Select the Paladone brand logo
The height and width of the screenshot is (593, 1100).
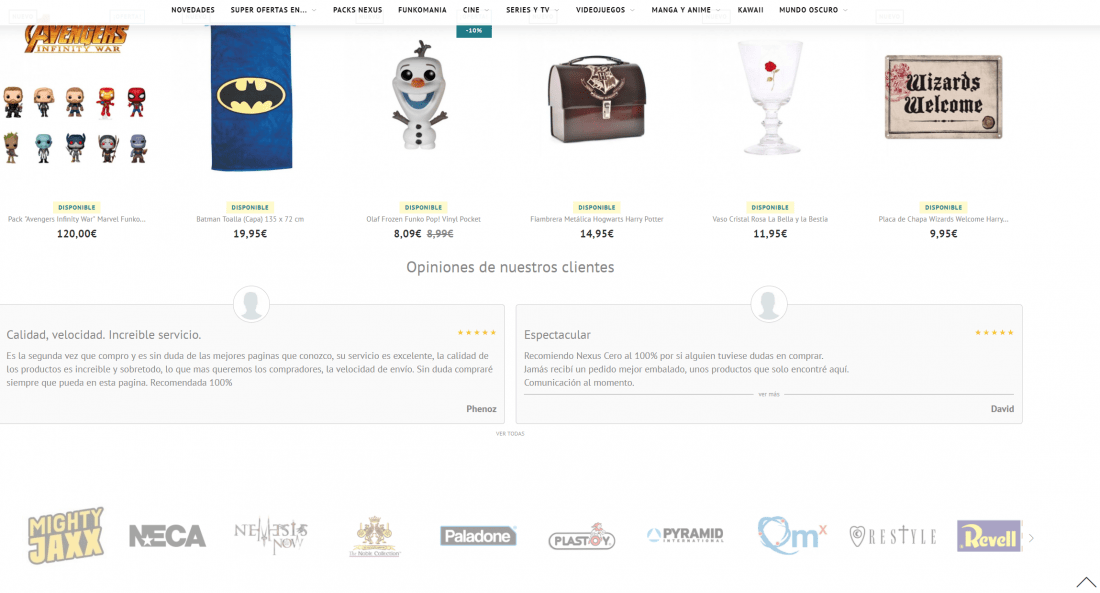pyautogui.click(x=478, y=536)
